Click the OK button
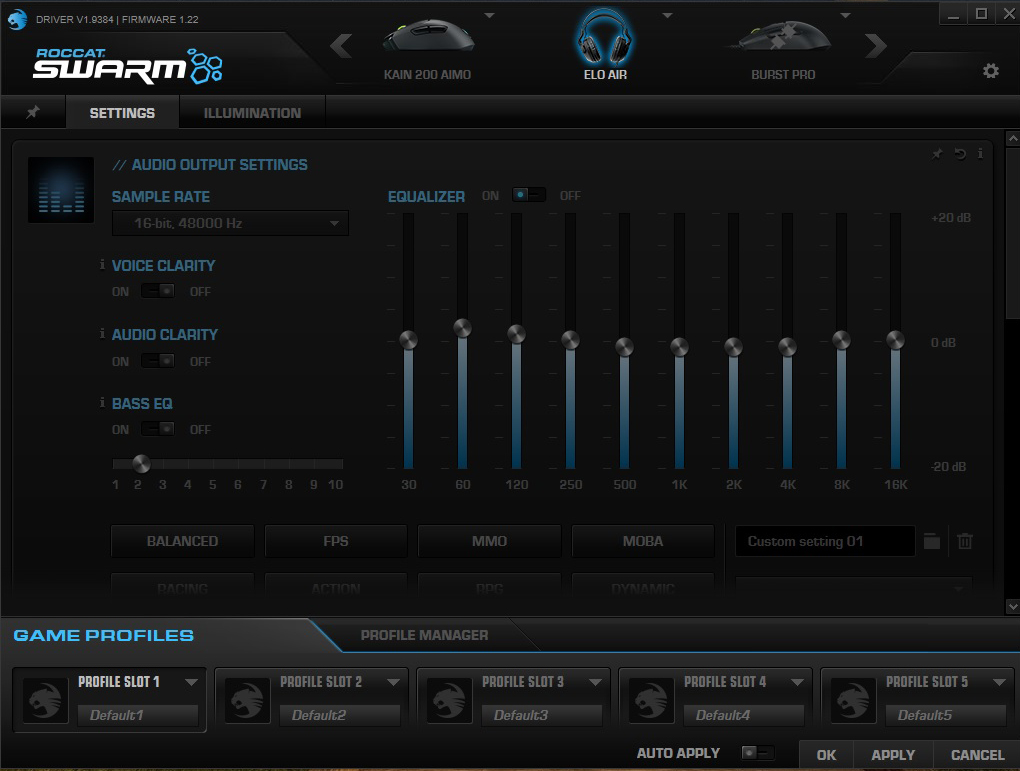This screenshot has width=1020, height=771. coord(826,755)
